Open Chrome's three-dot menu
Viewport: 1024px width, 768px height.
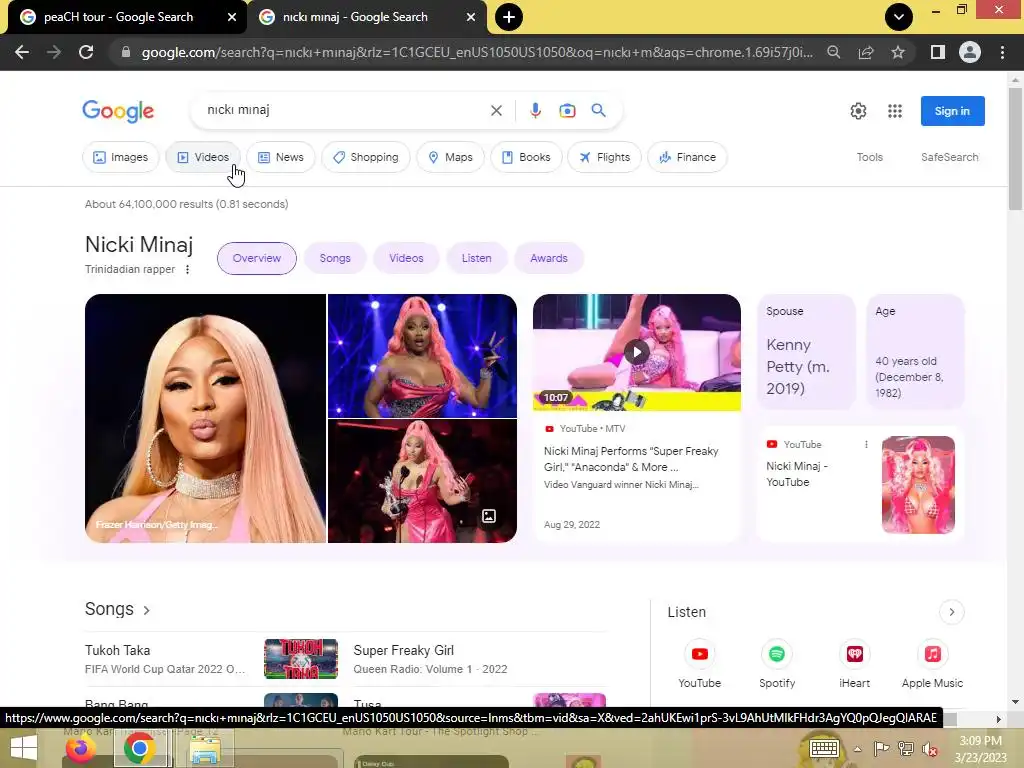tap(1002, 52)
